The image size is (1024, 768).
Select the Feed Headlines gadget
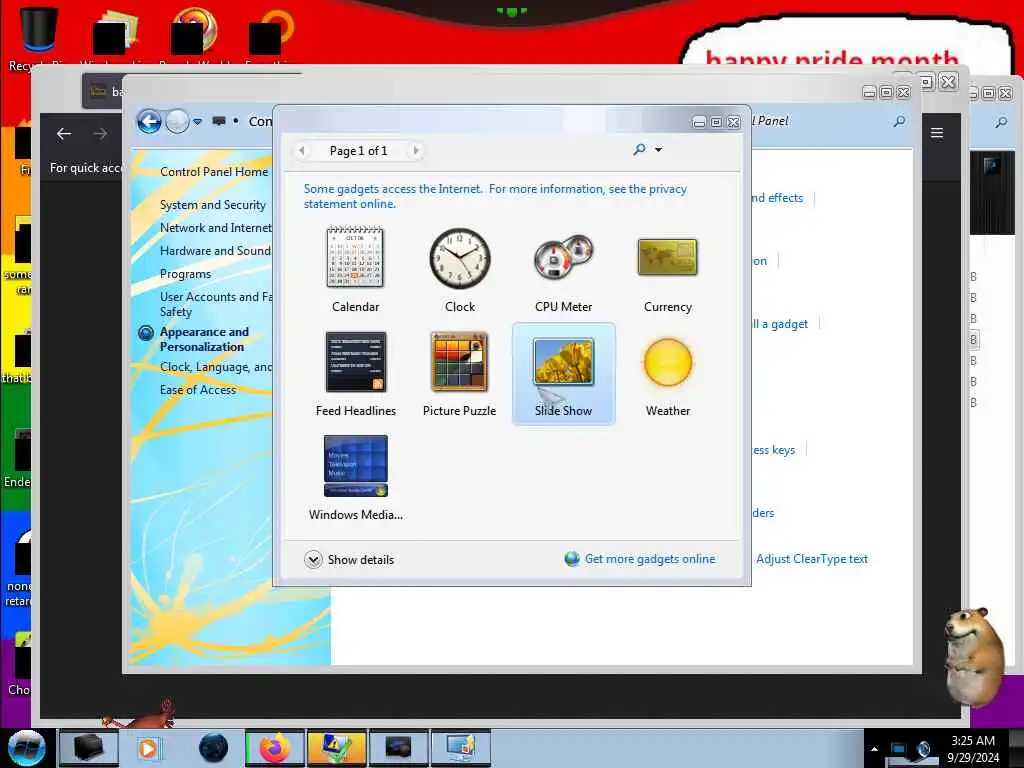pyautogui.click(x=355, y=374)
